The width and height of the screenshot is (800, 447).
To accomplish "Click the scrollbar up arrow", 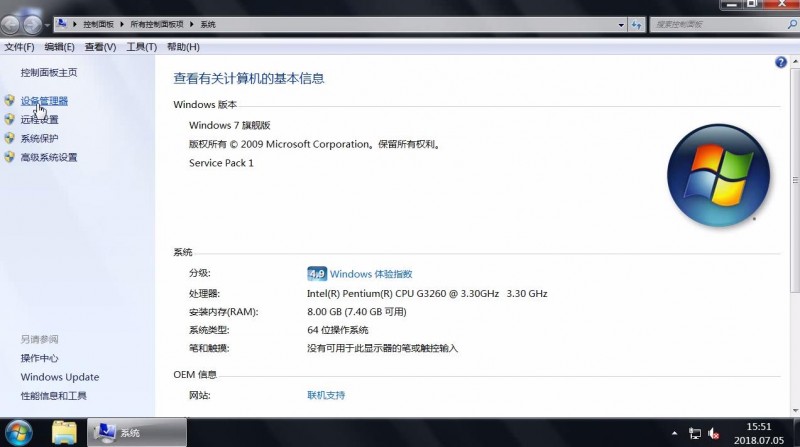I will tap(795, 62).
